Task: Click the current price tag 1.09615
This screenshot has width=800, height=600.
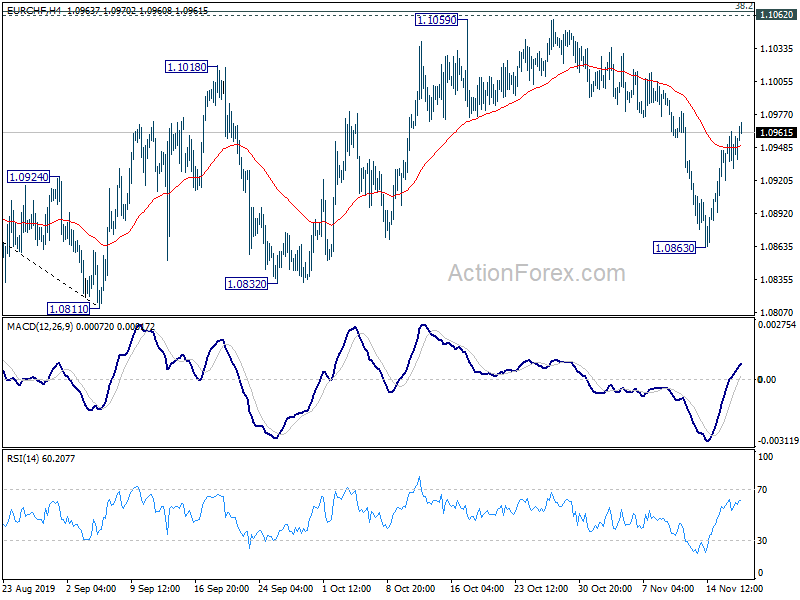Action: (x=777, y=133)
